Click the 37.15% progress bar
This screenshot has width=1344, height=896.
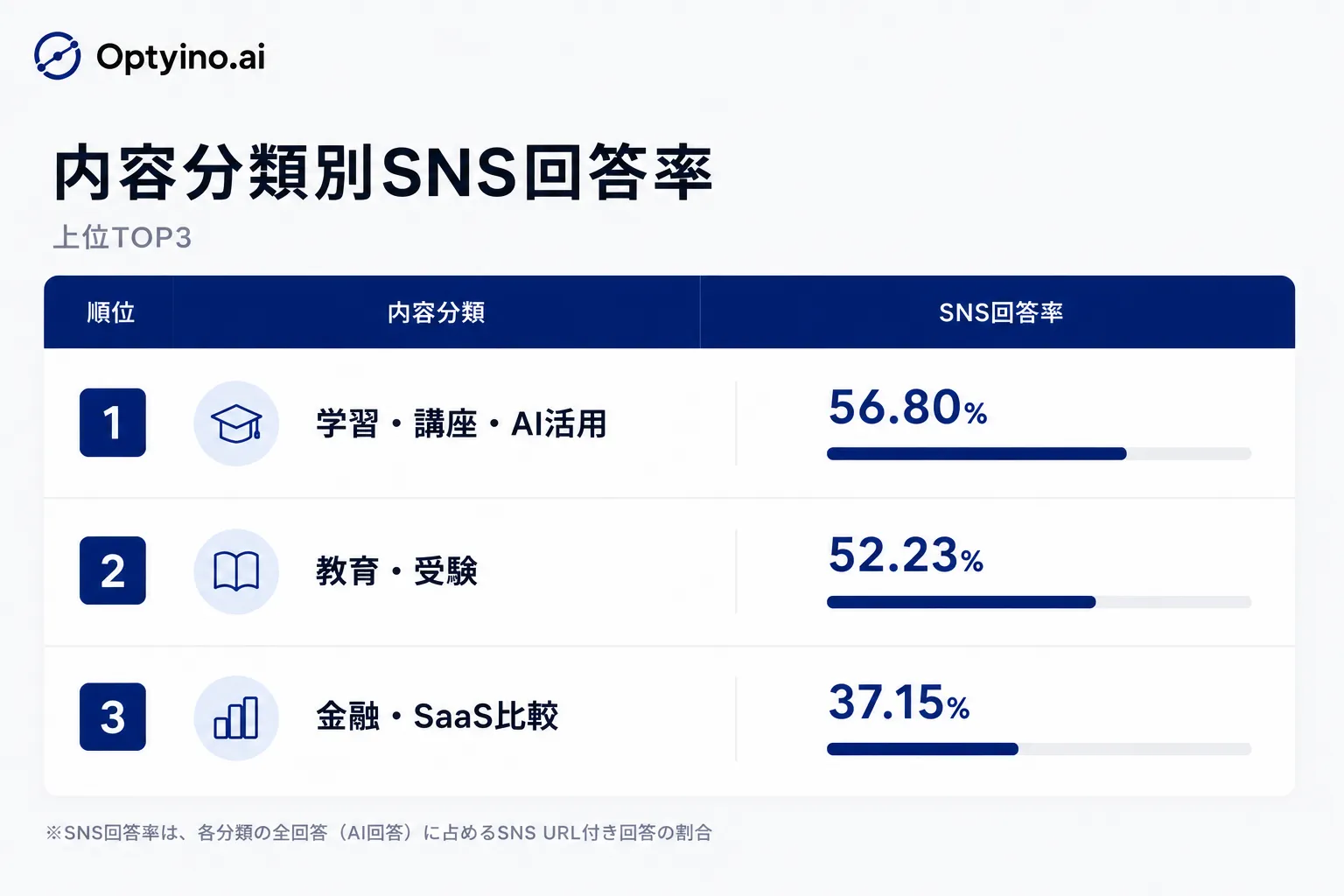click(1039, 749)
